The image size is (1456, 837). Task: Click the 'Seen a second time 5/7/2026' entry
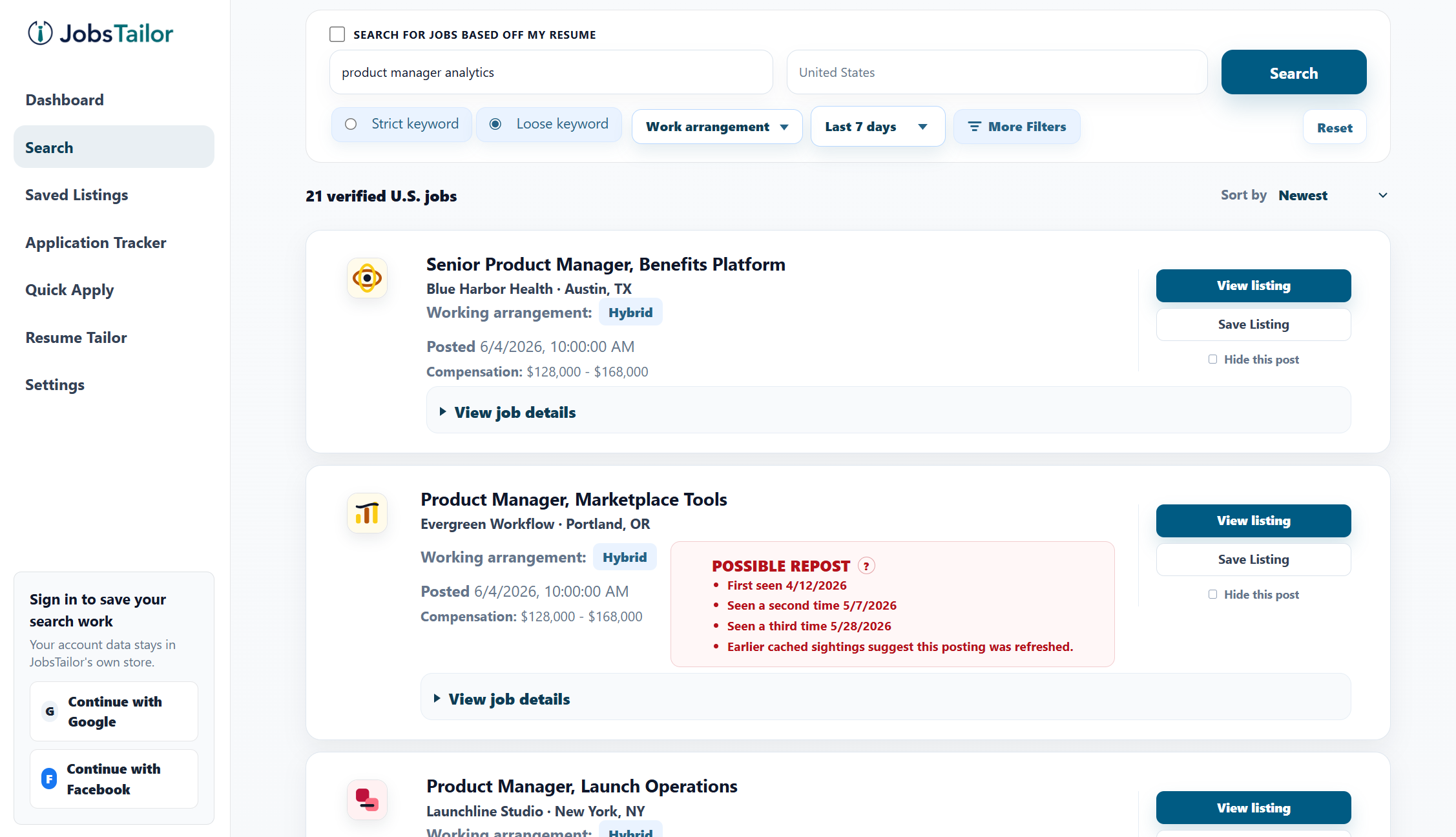tap(812, 605)
